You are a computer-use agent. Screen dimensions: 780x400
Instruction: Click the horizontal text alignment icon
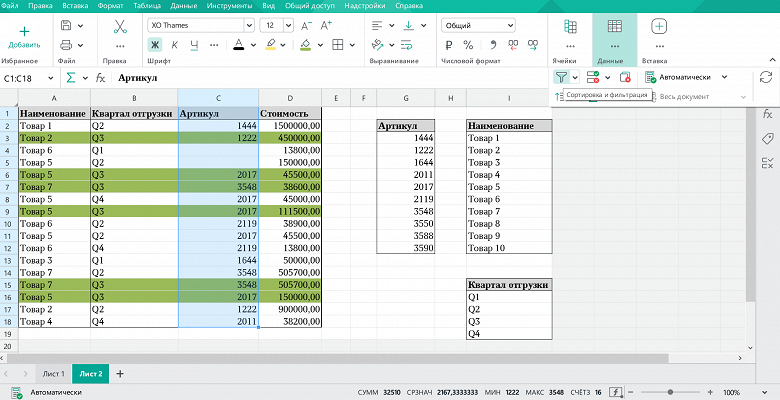click(377, 25)
